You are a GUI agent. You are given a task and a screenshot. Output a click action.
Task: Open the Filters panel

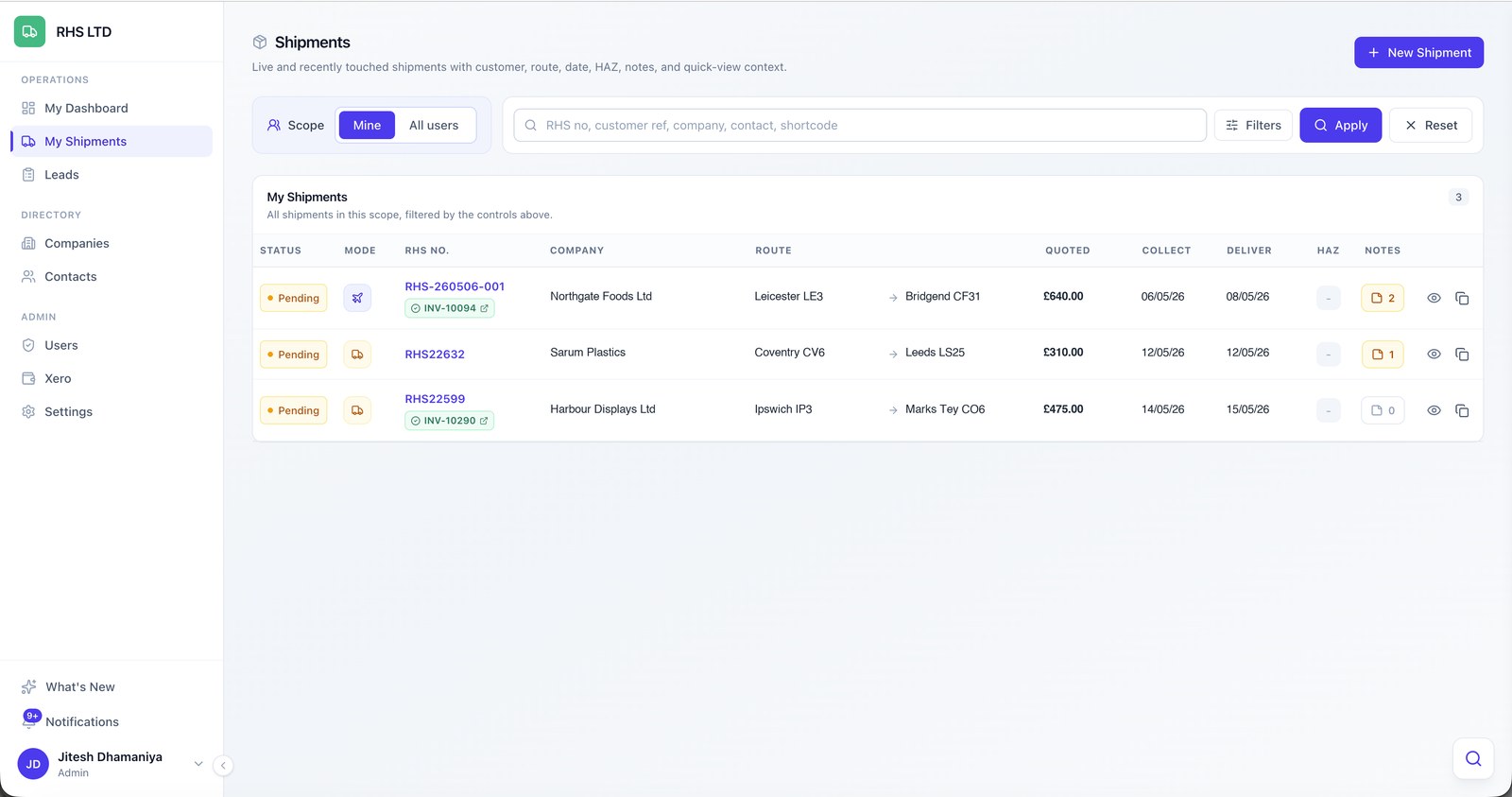tap(1253, 125)
